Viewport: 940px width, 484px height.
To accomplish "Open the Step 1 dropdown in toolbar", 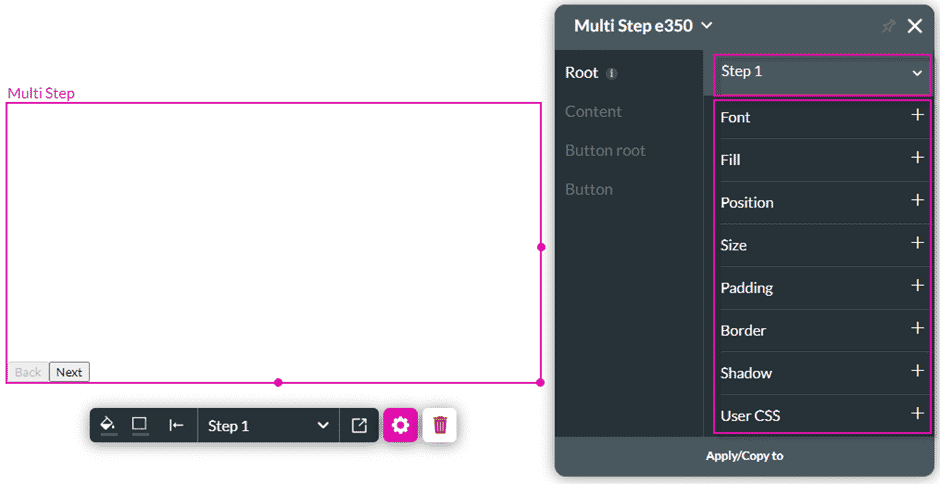I will [268, 426].
